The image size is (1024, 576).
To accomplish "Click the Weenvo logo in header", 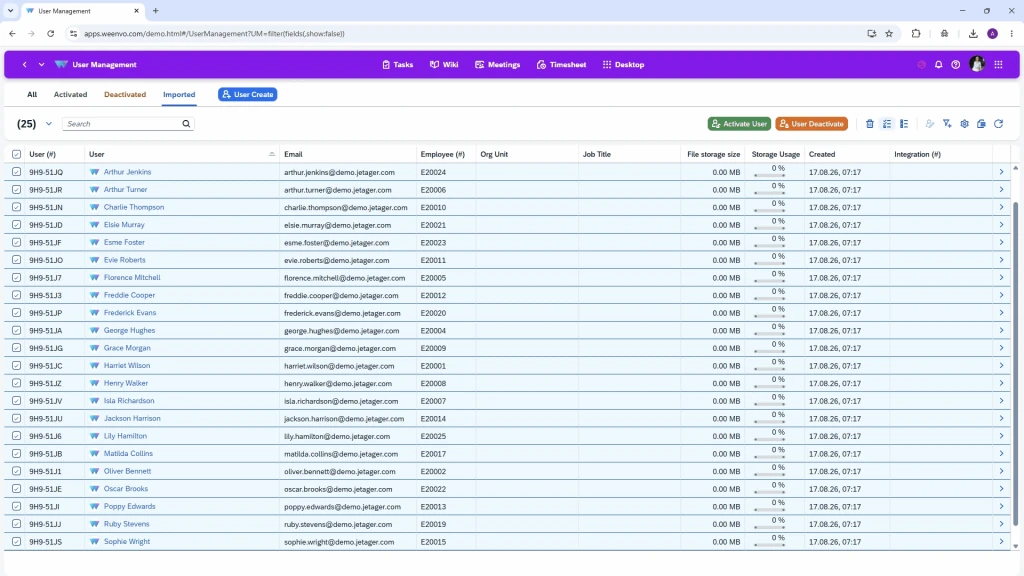I will point(61,65).
